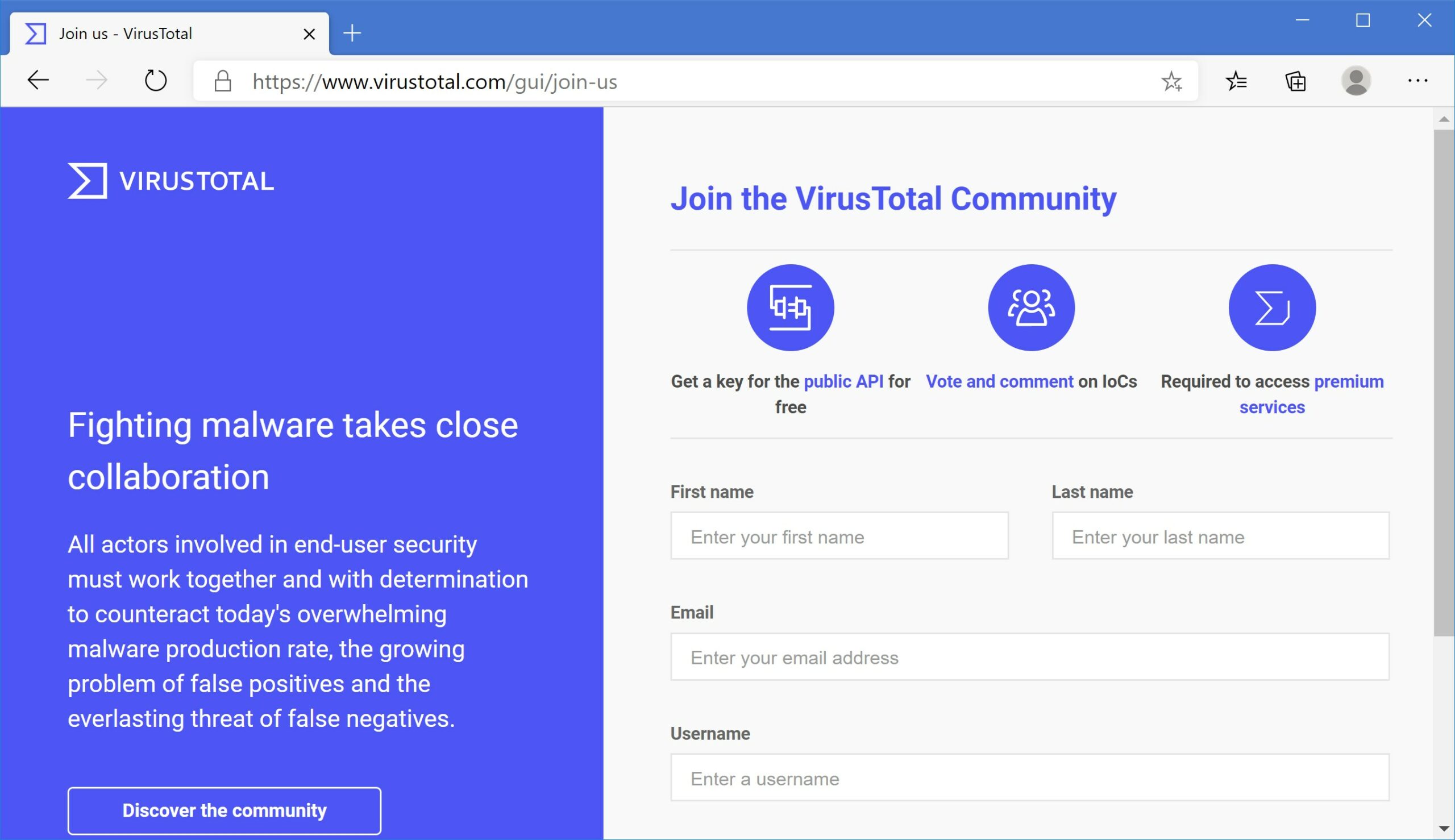
Task: Click the scrollbar up arrow
Action: coord(1444,119)
